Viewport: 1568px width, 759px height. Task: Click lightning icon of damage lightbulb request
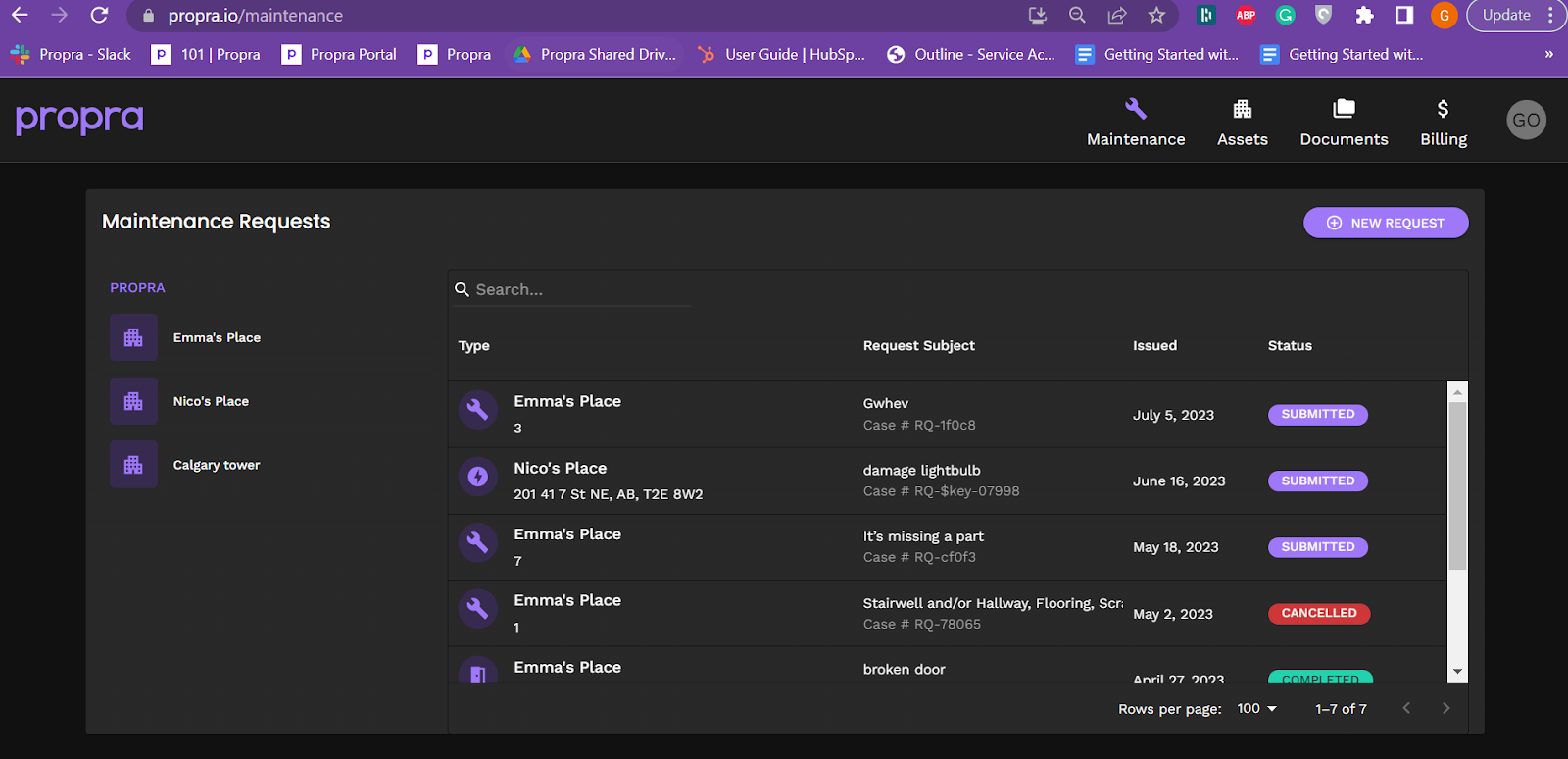477,477
